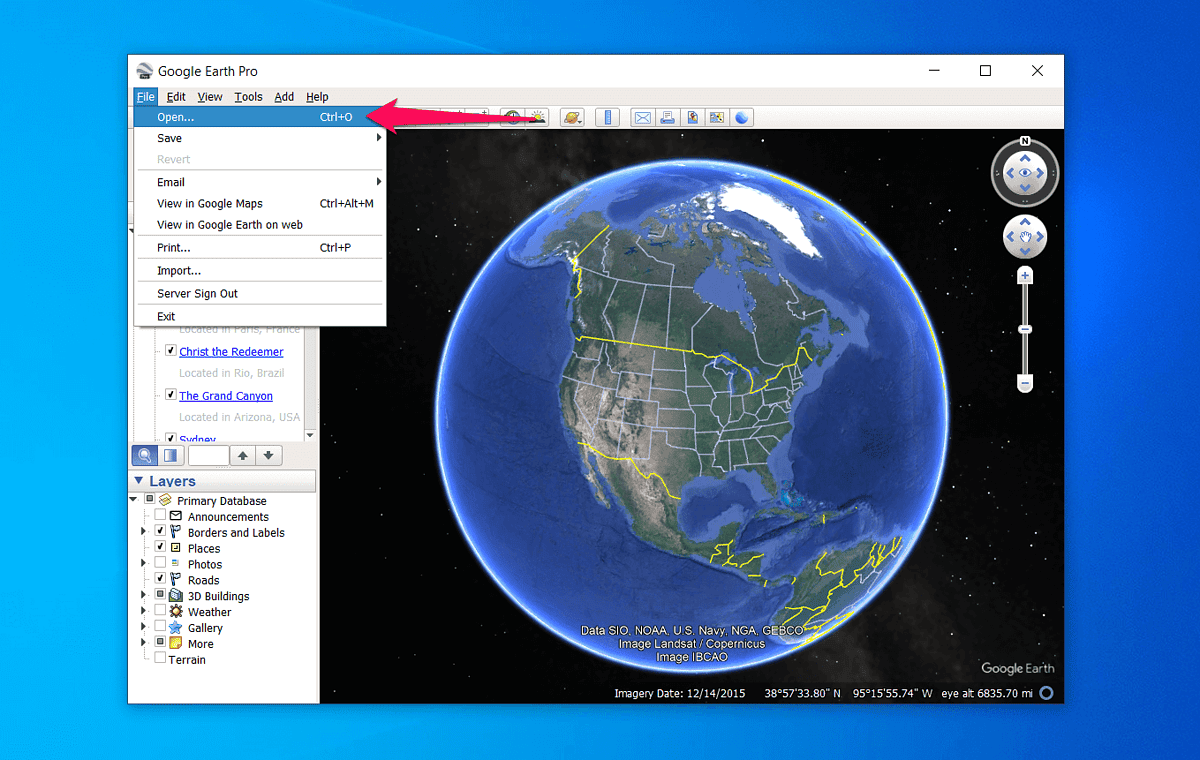Click the view in Google Maps toolbar icon
Screen dimensions: 1200x760
tap(717, 118)
